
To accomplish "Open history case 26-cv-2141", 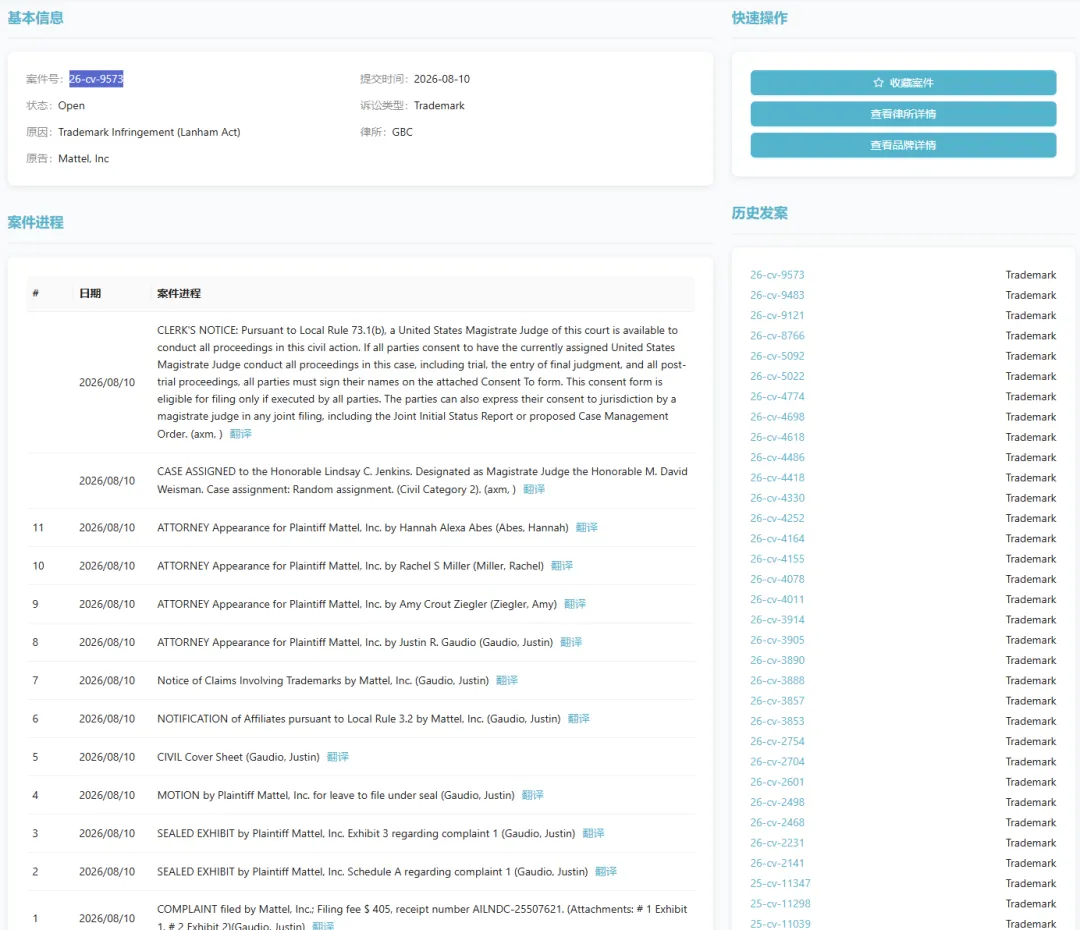I will [777, 864].
